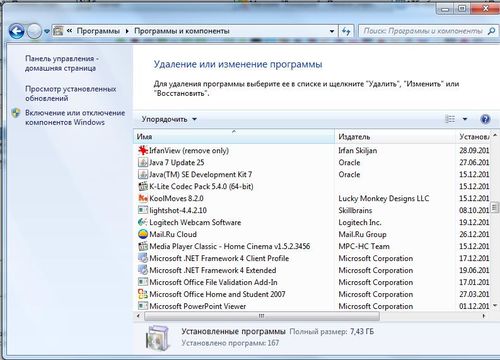Click the Control Panel icon in address bar

pos(58,31)
